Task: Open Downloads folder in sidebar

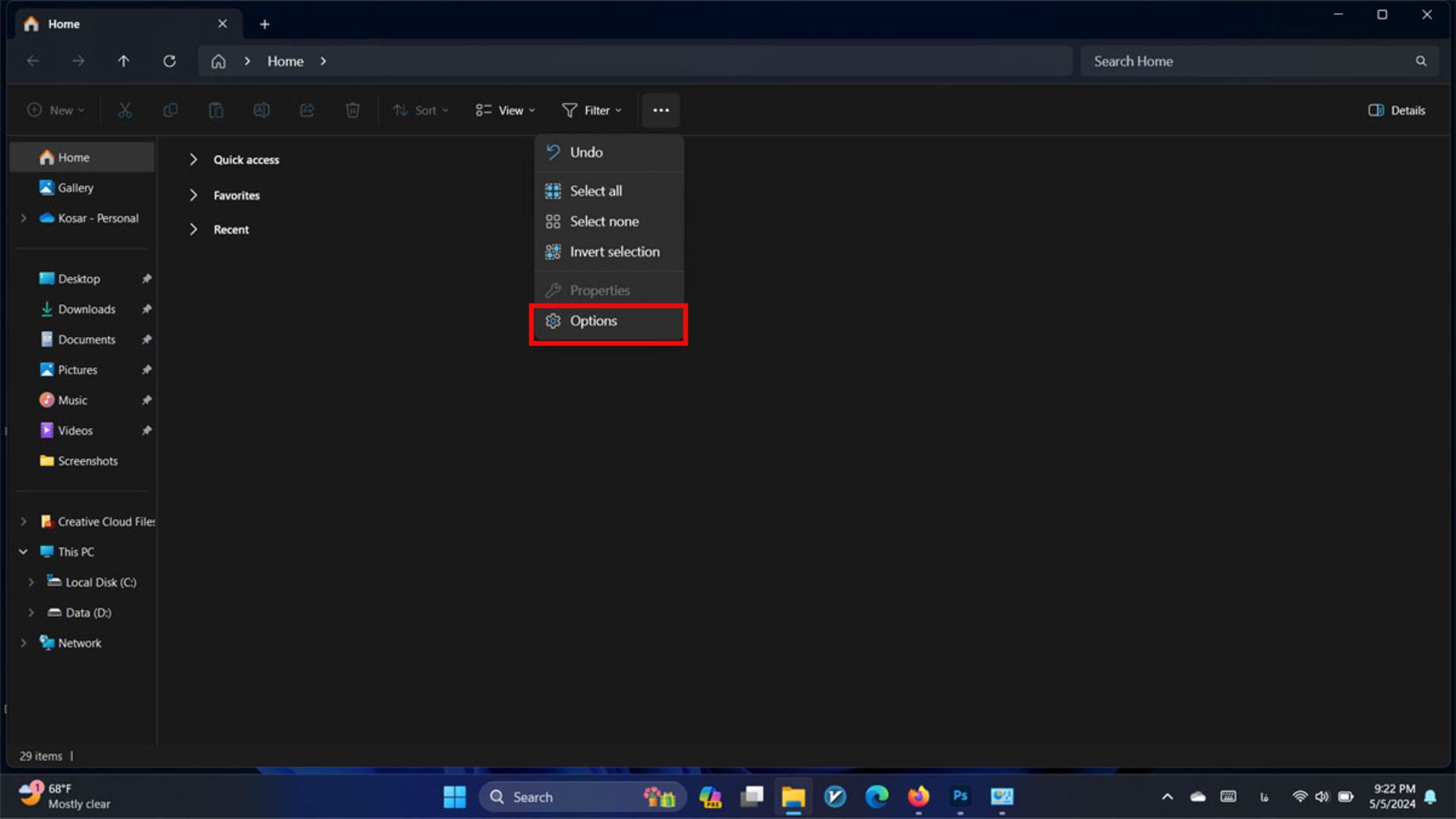Action: coord(86,309)
